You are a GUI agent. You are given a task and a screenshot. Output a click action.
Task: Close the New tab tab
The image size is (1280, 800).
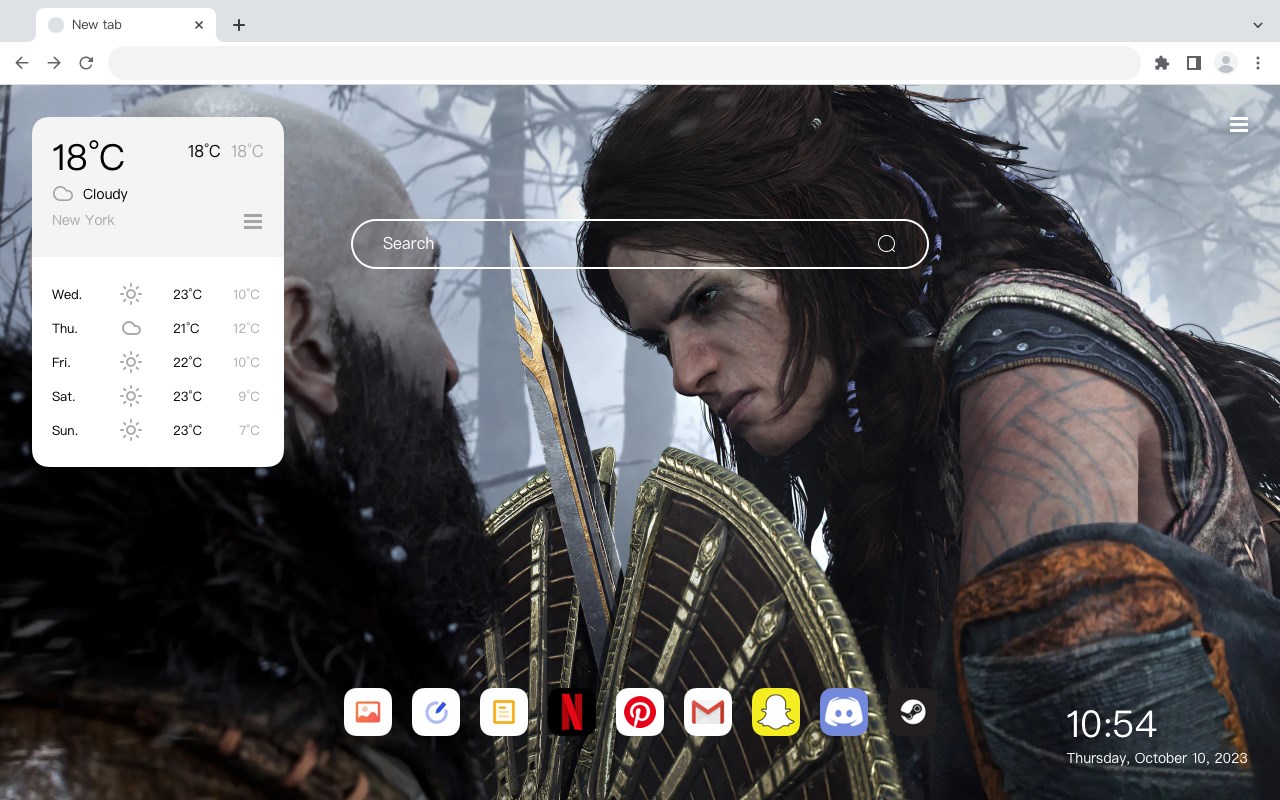point(199,25)
